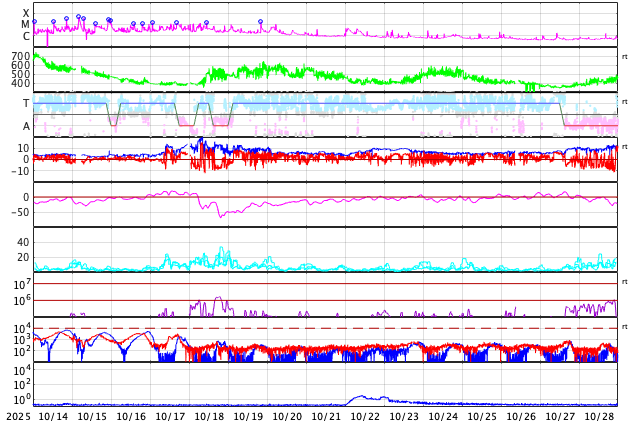The height and width of the screenshot is (424, 634).
Task: Click the lone flare marker on 10/19
Action: [x=260, y=21]
